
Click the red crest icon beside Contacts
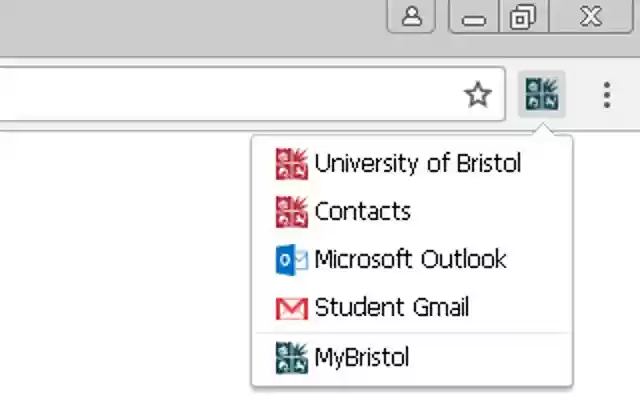pos(291,212)
